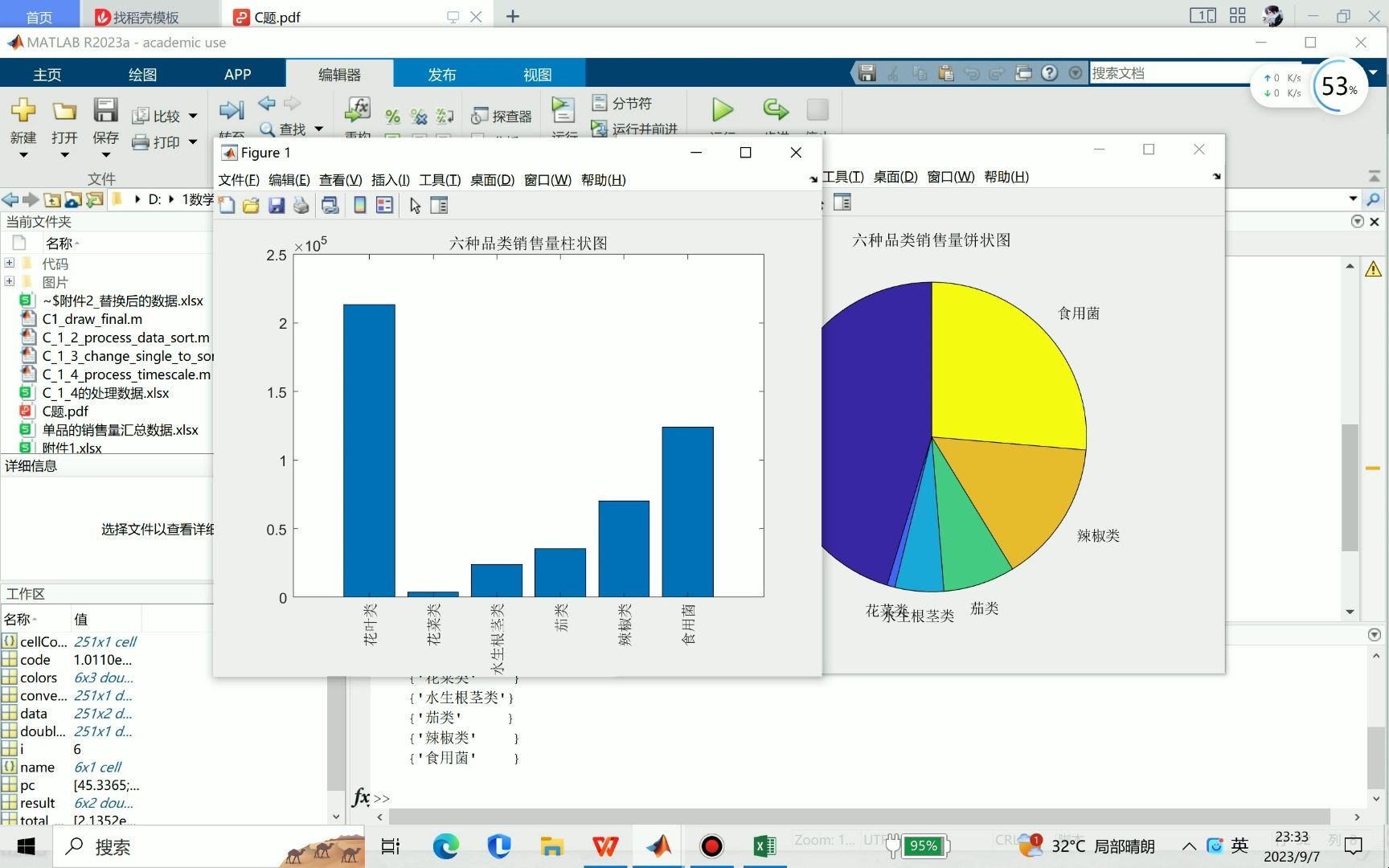Open the current folder panel actions menu
1389x868 pixels.
coord(1358,222)
